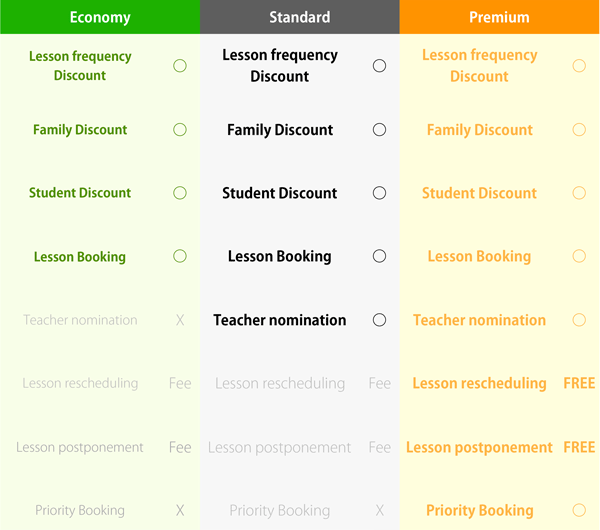Screen dimensions: 600x530
Task: Click the Standard Lesson Booking text
Action: click(280, 256)
